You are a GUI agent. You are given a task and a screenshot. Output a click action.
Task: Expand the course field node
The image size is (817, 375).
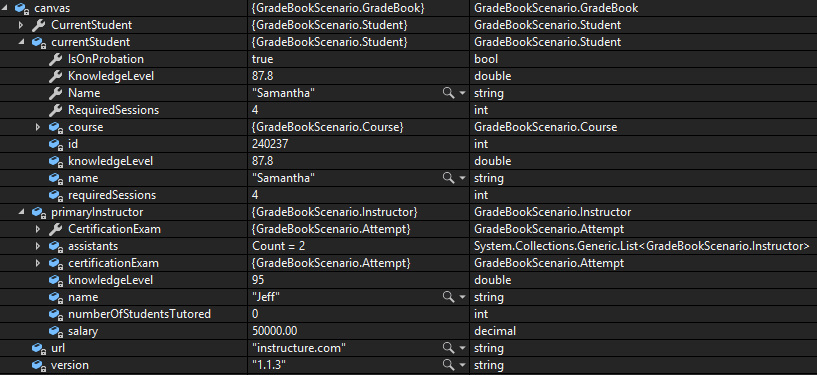click(x=38, y=127)
